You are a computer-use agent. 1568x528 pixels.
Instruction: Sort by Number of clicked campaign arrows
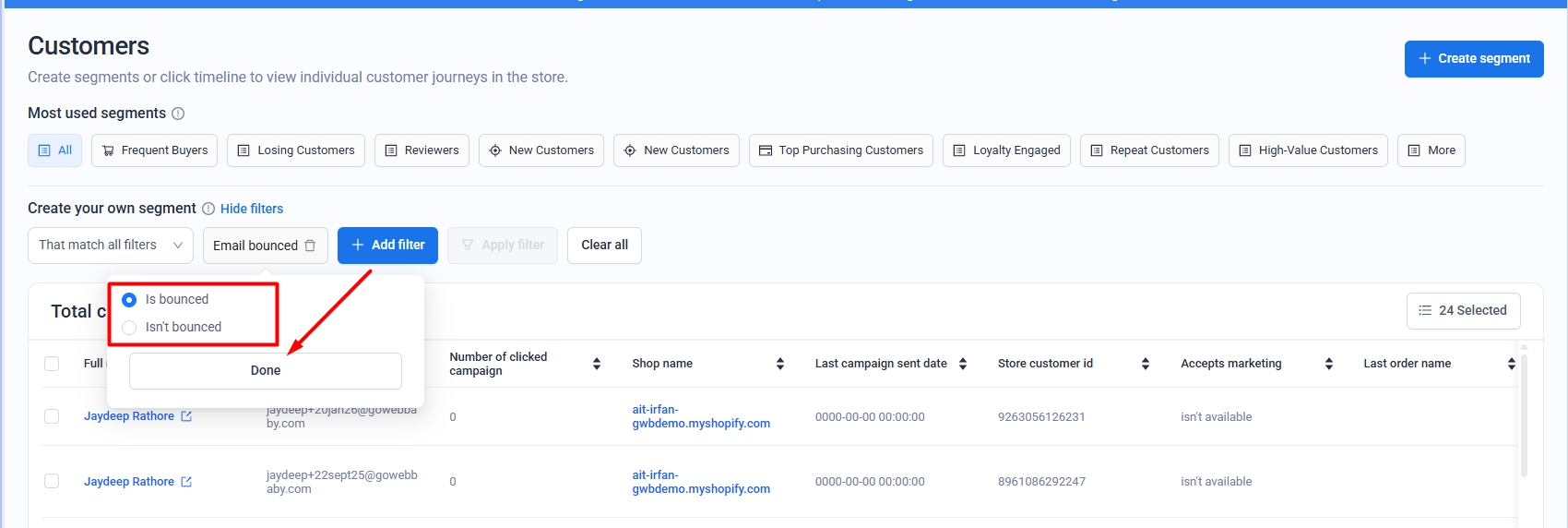(x=597, y=364)
